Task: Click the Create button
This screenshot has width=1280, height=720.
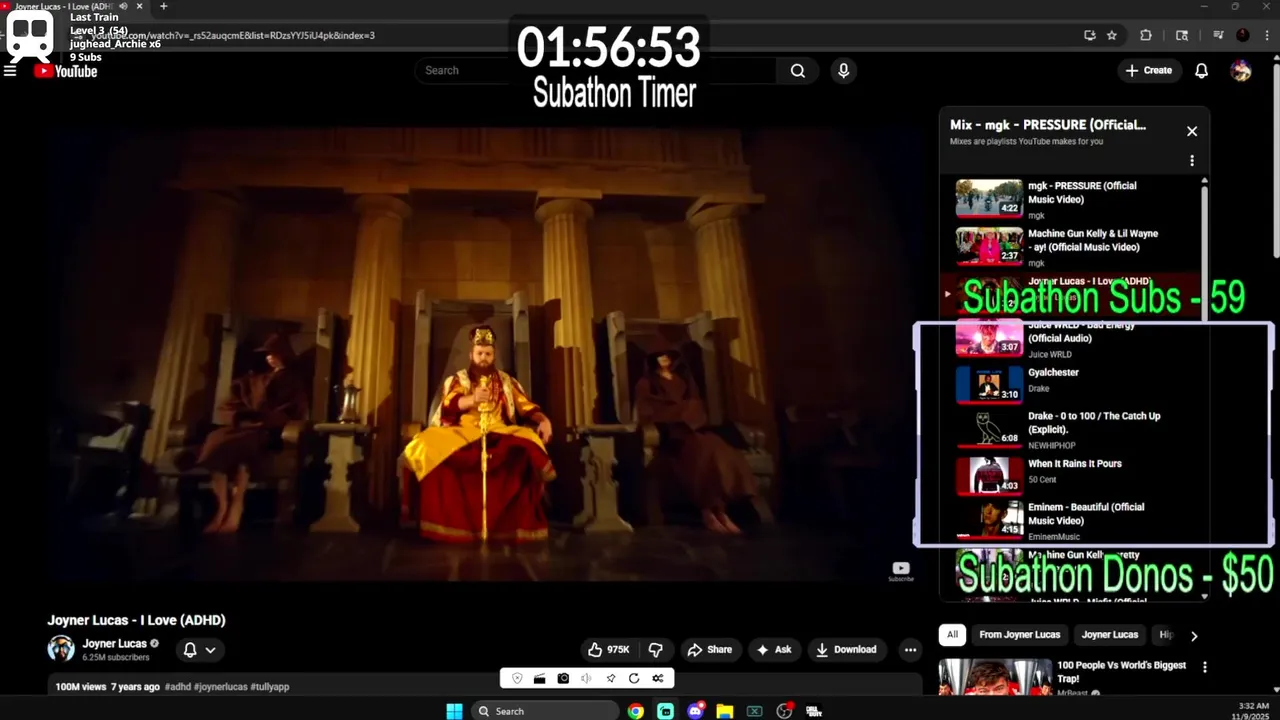Action: (x=1148, y=71)
